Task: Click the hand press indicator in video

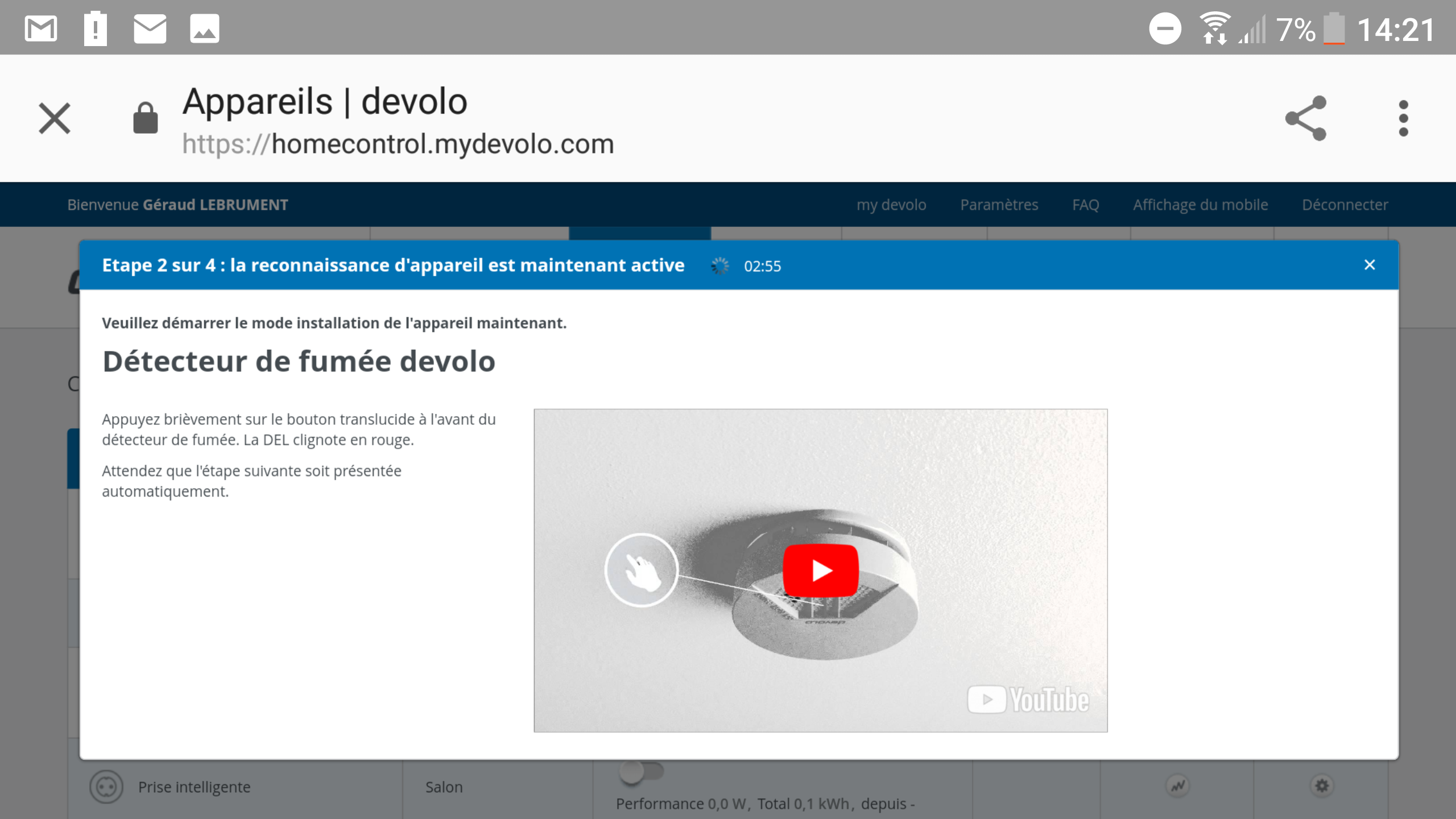Action: pyautogui.click(x=641, y=570)
